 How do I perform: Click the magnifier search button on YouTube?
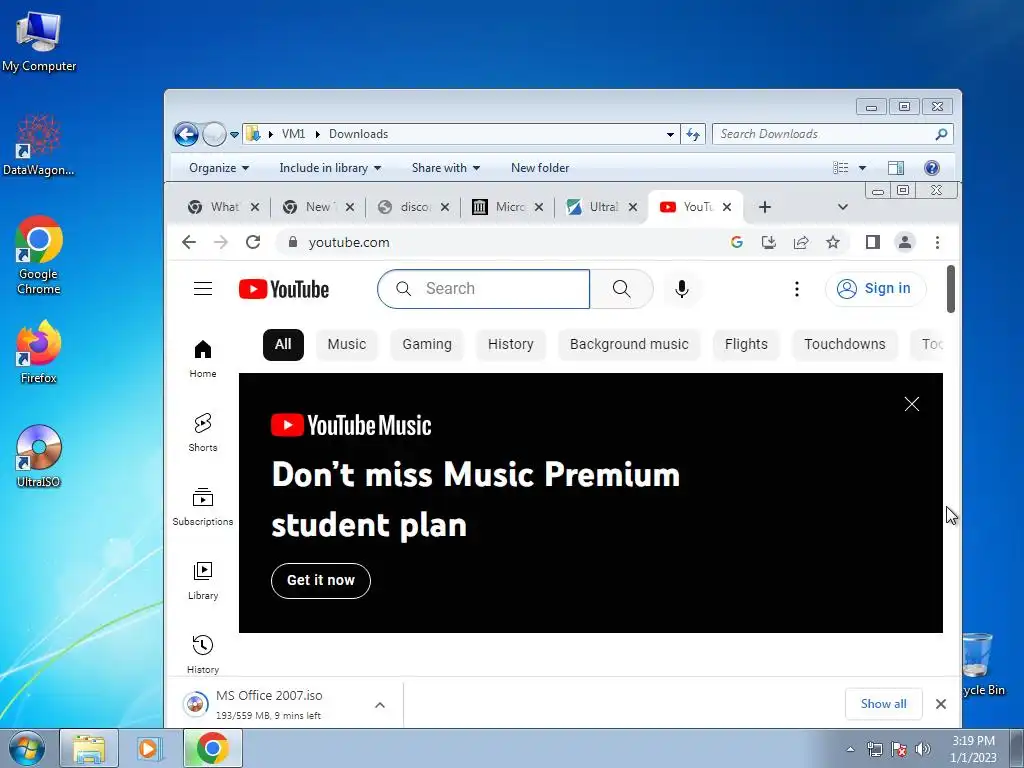click(x=621, y=289)
